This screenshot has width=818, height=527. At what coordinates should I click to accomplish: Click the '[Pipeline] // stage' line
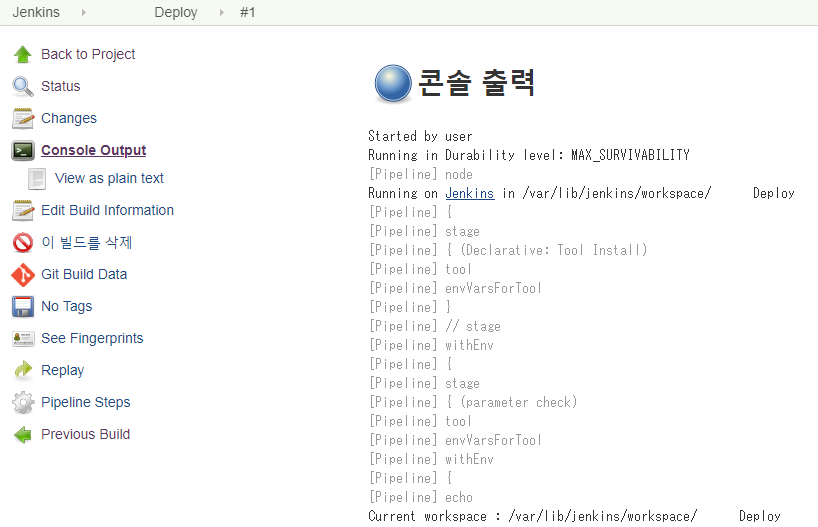point(435,327)
